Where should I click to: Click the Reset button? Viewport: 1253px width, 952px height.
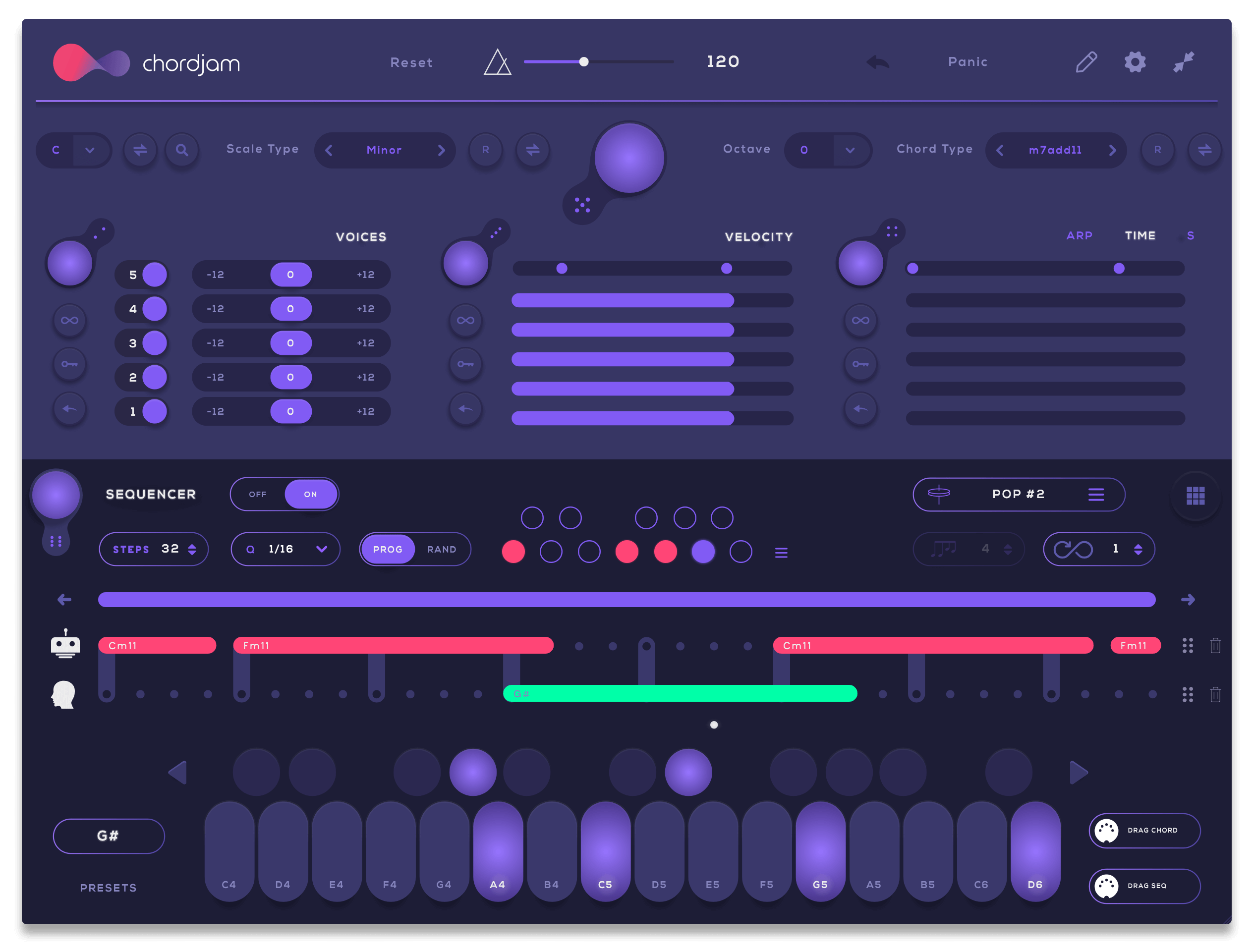tap(411, 62)
